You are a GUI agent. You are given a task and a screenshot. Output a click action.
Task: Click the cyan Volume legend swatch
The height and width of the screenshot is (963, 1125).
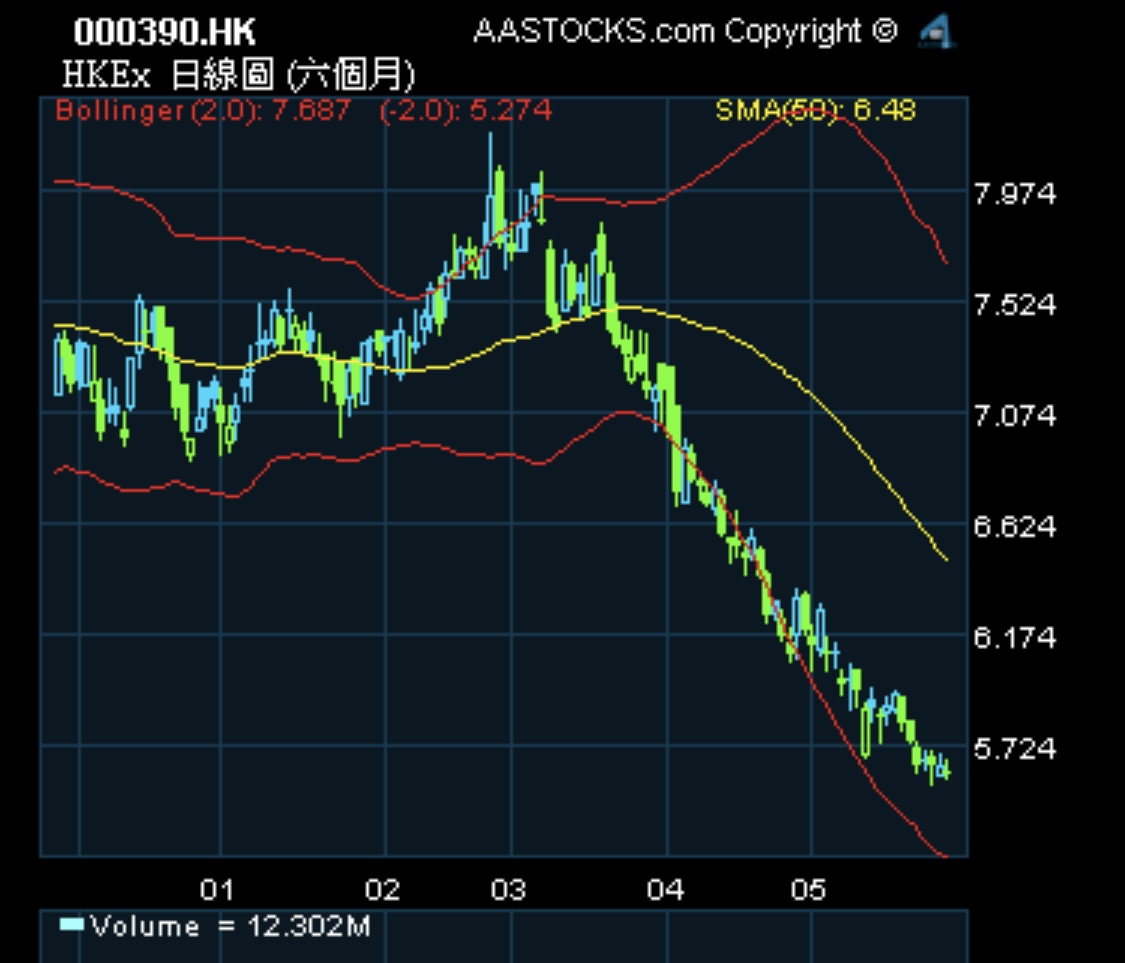pyautogui.click(x=71, y=924)
